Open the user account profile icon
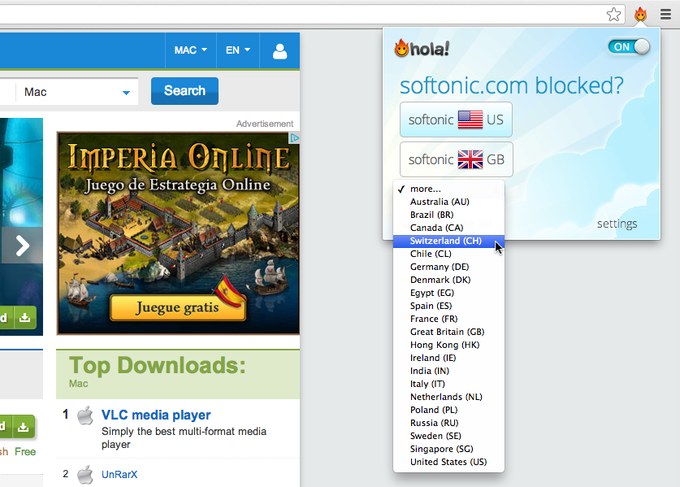Screen dimensions: 680x487 (x=280, y=51)
